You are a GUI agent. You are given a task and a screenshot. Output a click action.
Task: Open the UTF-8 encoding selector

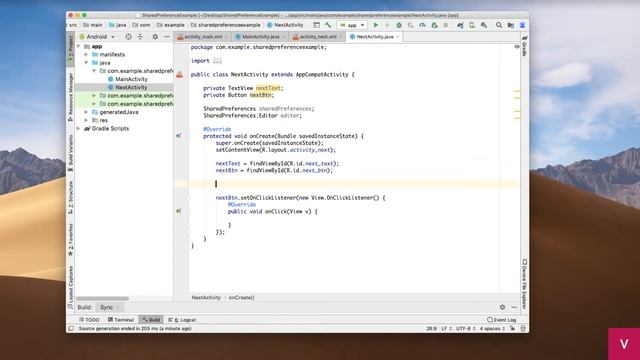pyautogui.click(x=466, y=329)
